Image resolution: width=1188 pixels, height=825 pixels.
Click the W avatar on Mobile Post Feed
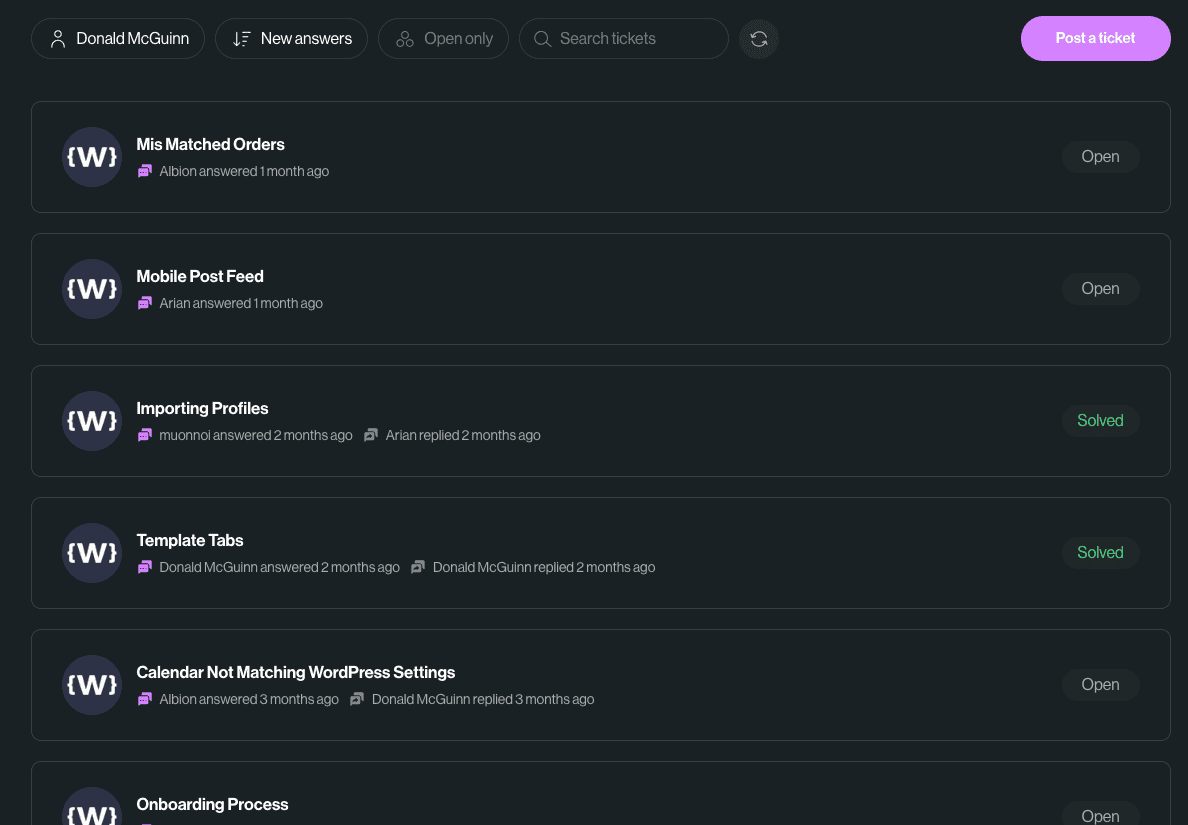click(x=91, y=289)
